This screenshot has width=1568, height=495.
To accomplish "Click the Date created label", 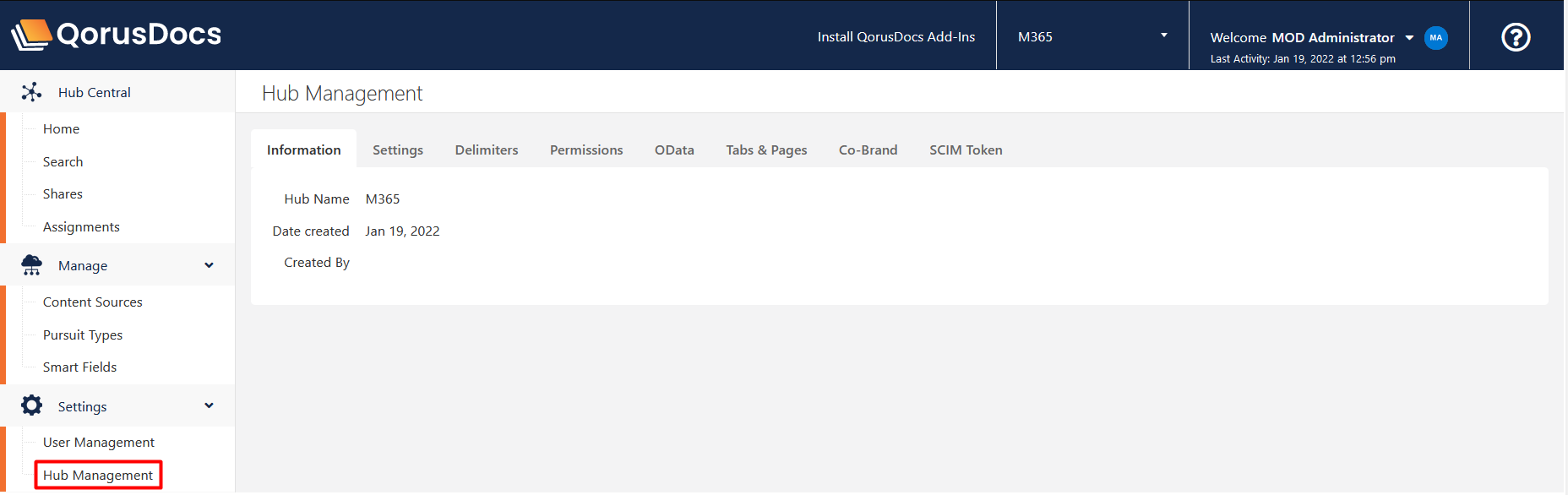I will 311,231.
